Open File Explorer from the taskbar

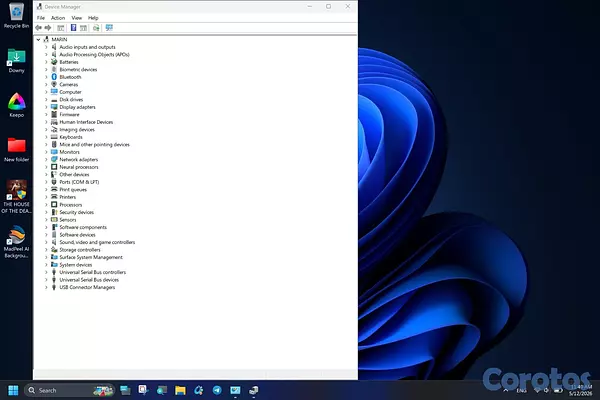[180, 390]
